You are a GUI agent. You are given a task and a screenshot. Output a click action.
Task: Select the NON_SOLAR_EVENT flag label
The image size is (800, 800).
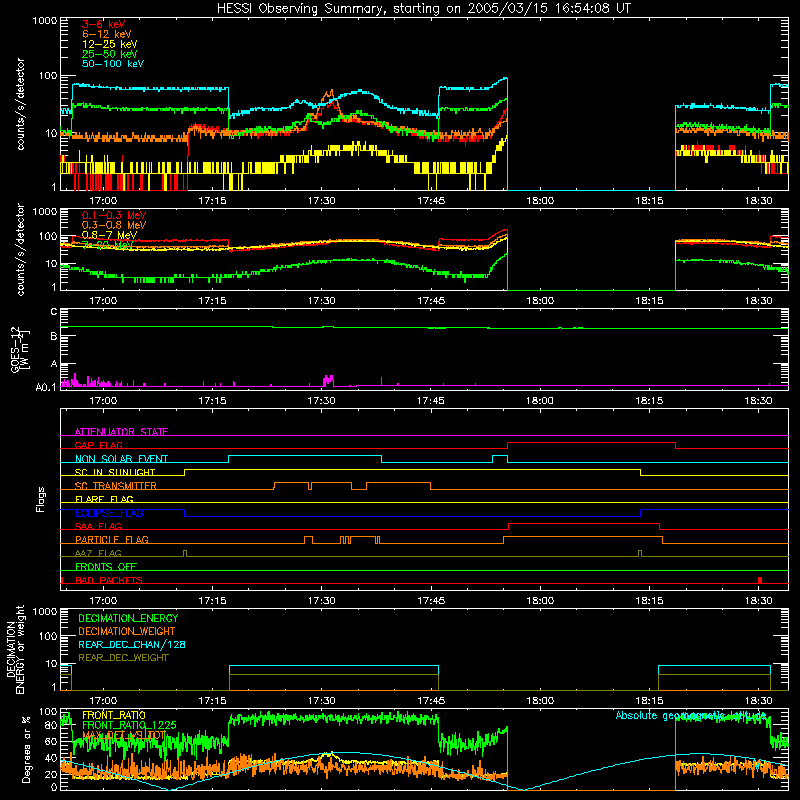pos(121,459)
